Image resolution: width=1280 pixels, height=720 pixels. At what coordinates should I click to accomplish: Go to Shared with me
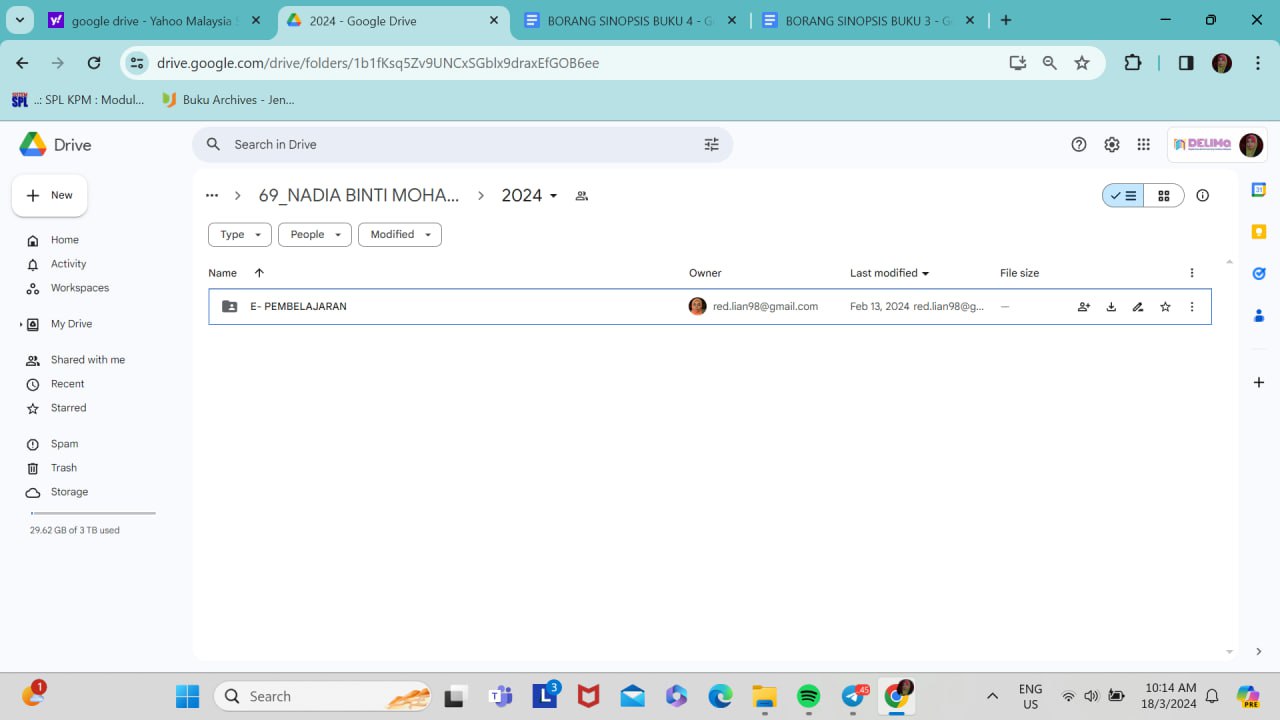coord(88,360)
